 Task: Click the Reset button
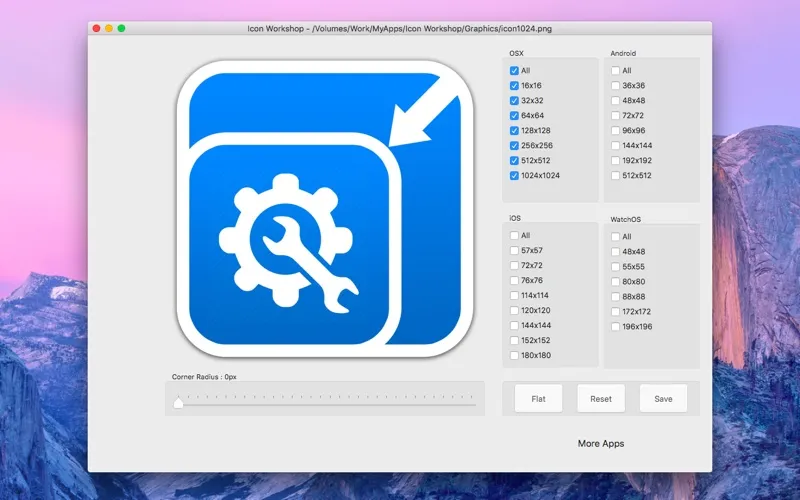click(601, 399)
